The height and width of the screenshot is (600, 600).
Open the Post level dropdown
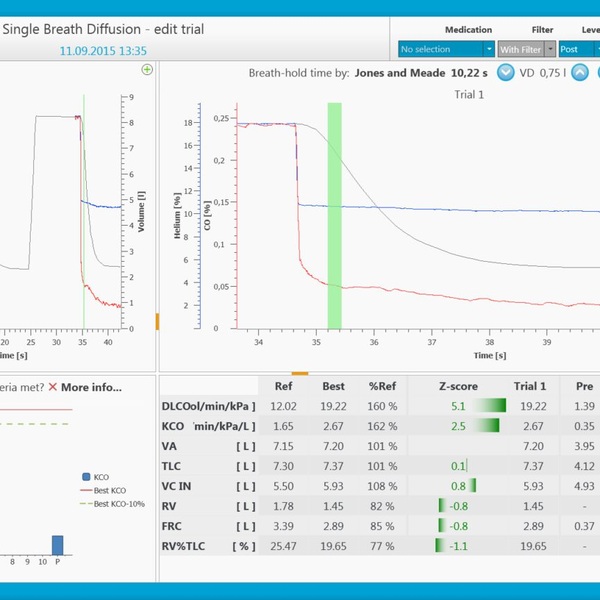(x=579, y=49)
